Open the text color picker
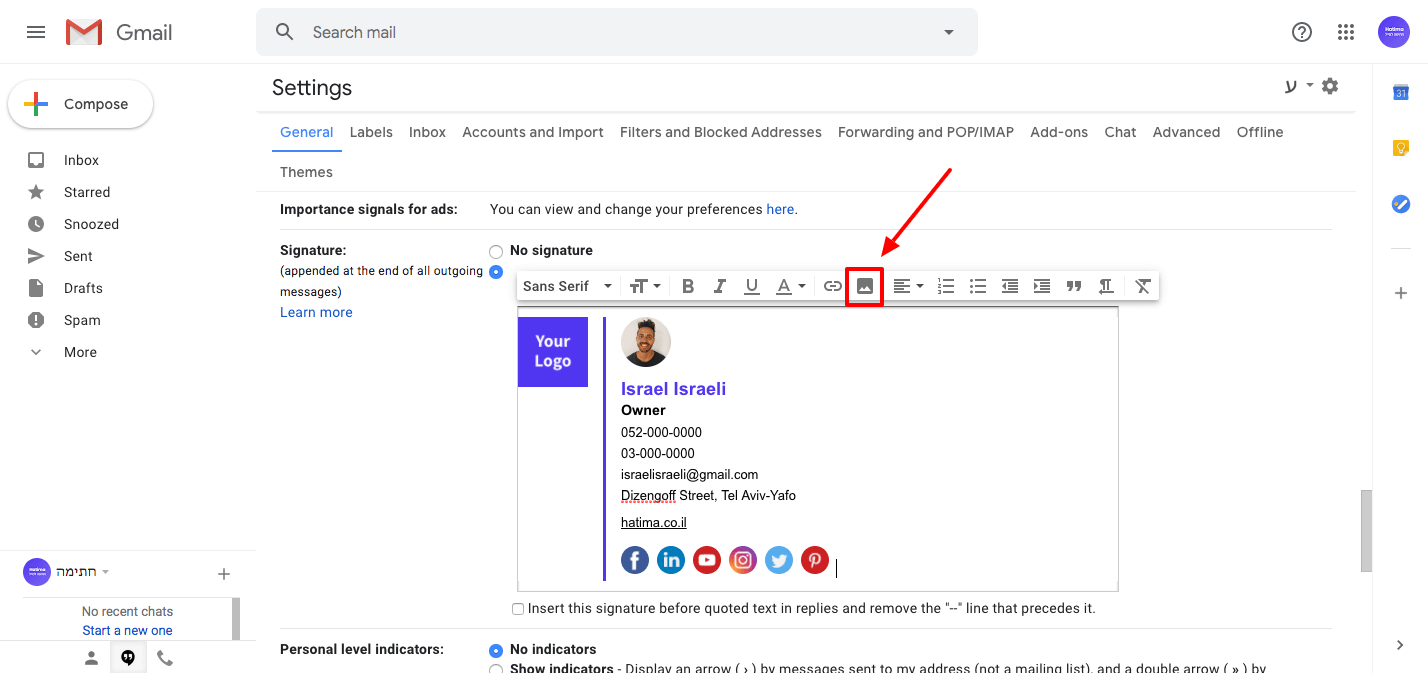Viewport: 1428px width, 673px height. 790,286
